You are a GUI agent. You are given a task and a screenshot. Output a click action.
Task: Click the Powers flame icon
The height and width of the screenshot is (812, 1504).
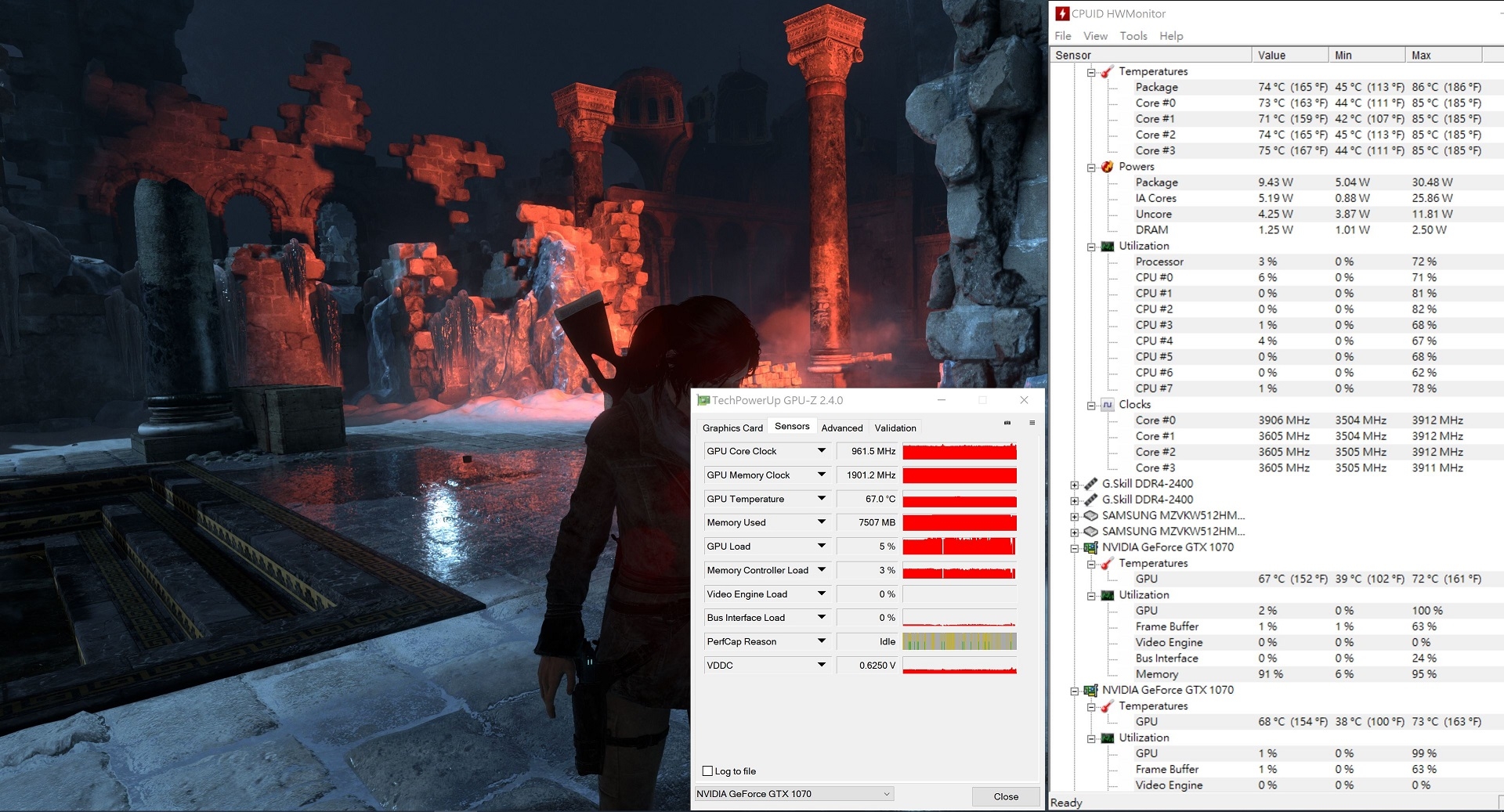point(1107,167)
